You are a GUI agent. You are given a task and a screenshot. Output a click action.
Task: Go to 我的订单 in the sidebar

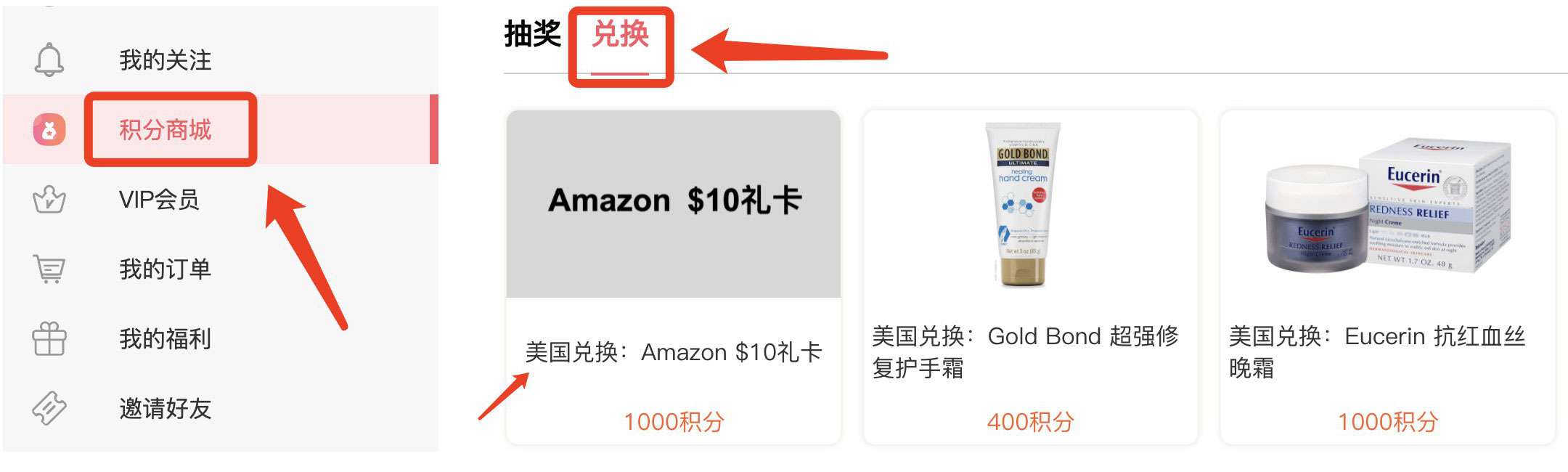[x=221, y=269]
